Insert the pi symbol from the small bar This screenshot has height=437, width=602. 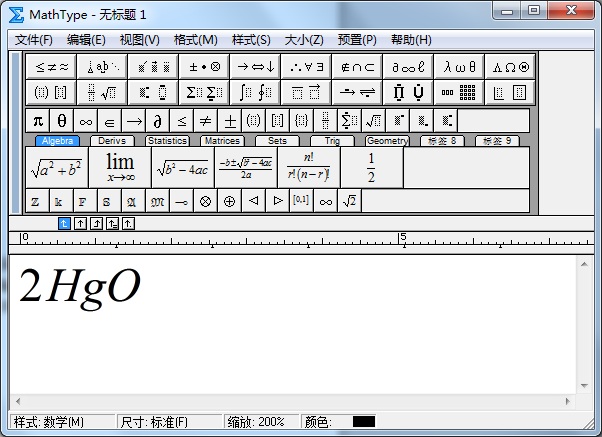point(38,121)
